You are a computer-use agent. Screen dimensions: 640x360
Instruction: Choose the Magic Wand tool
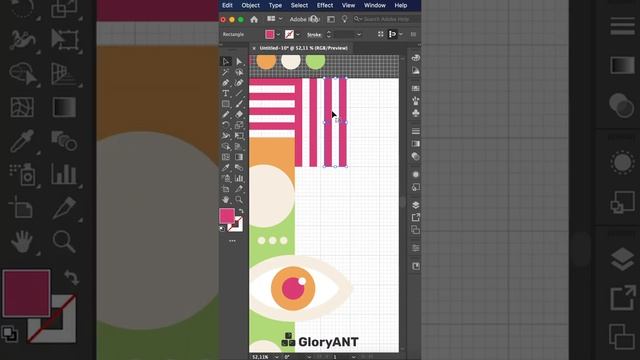tap(226, 72)
